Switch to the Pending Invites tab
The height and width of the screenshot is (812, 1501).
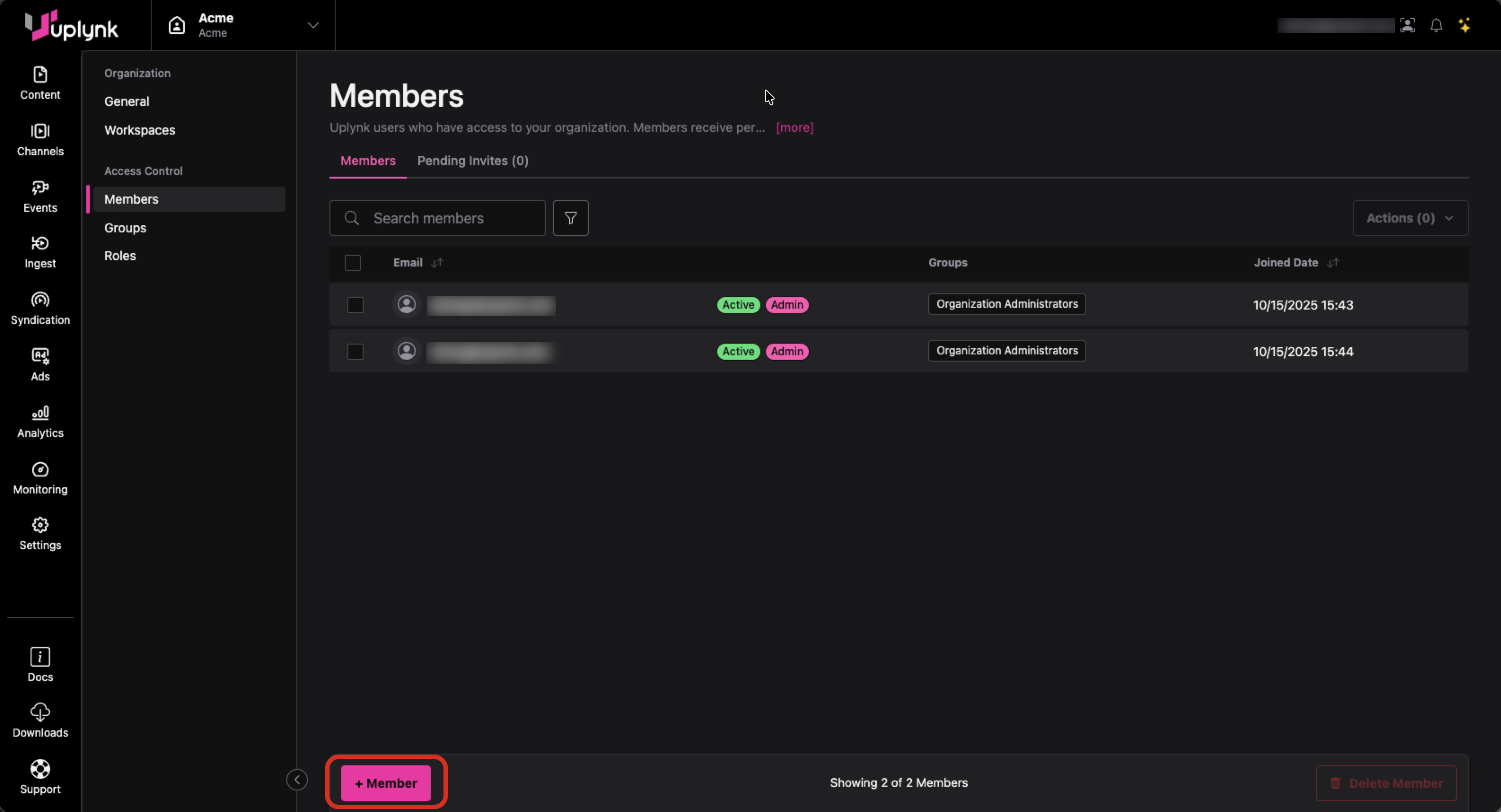[473, 161]
